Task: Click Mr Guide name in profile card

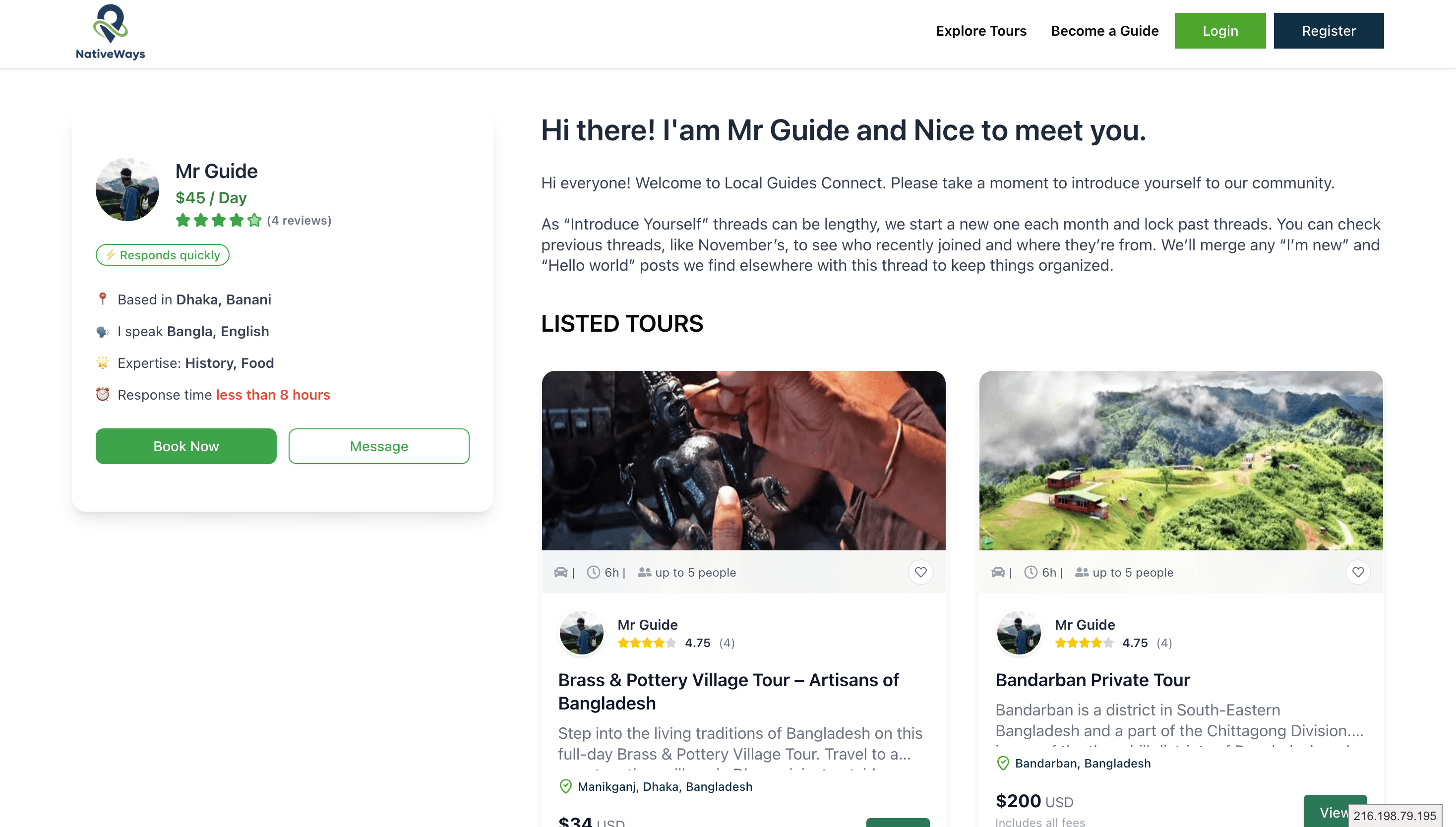Action: 216,171
